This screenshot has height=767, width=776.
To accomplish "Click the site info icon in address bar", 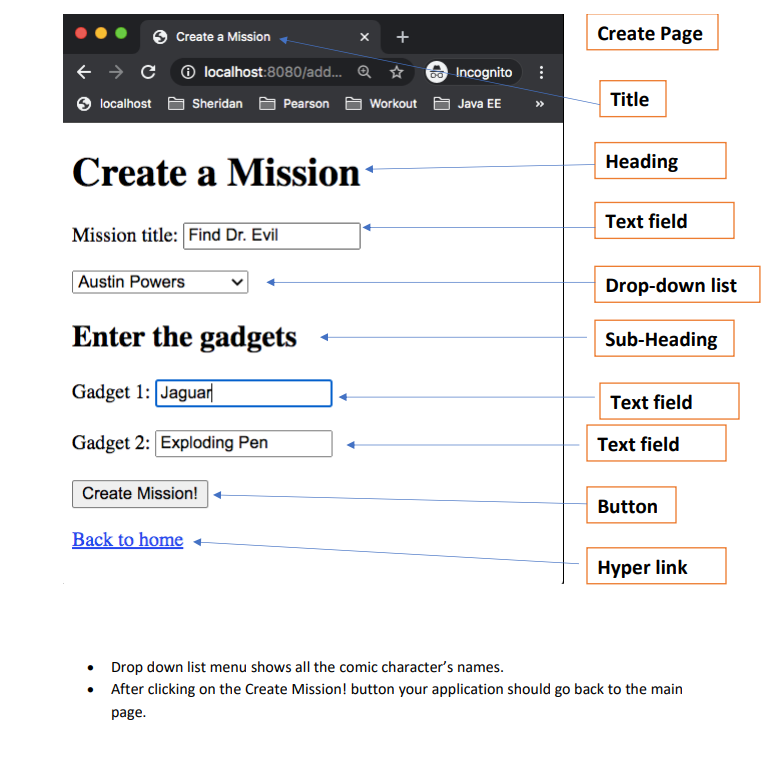I will click(188, 72).
